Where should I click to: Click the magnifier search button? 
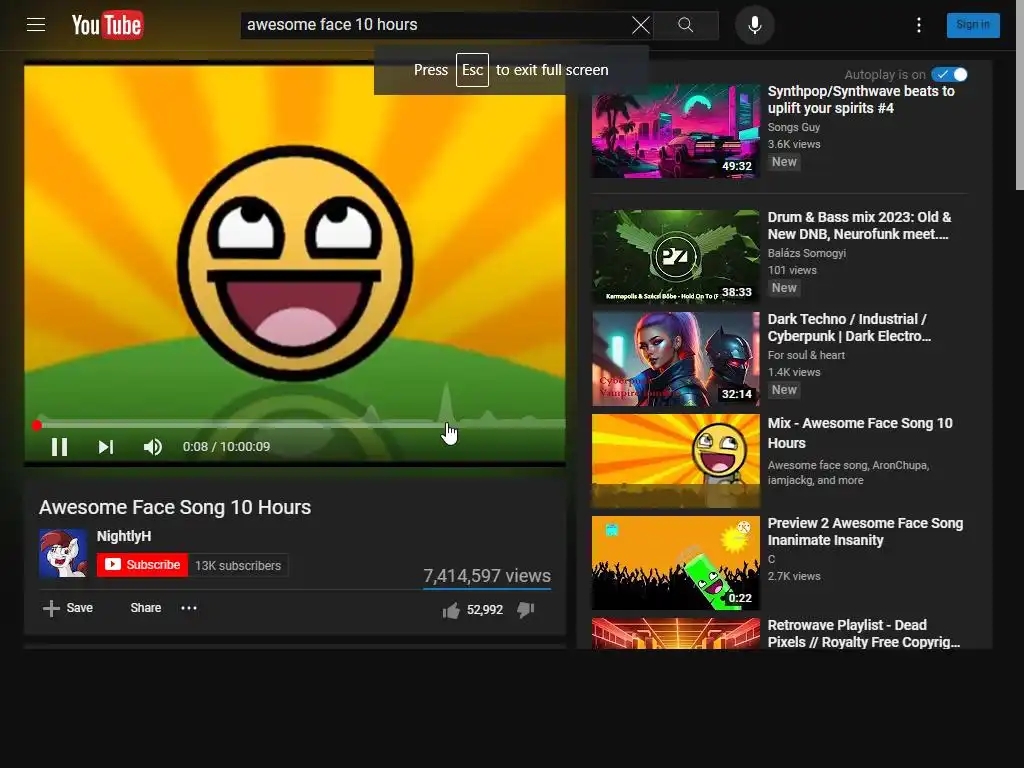click(686, 25)
